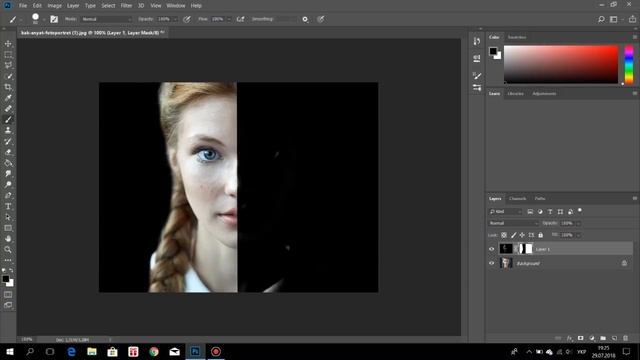Click Add Layer Style fx button
Viewport: 640px width, 360px height.
coord(570,338)
